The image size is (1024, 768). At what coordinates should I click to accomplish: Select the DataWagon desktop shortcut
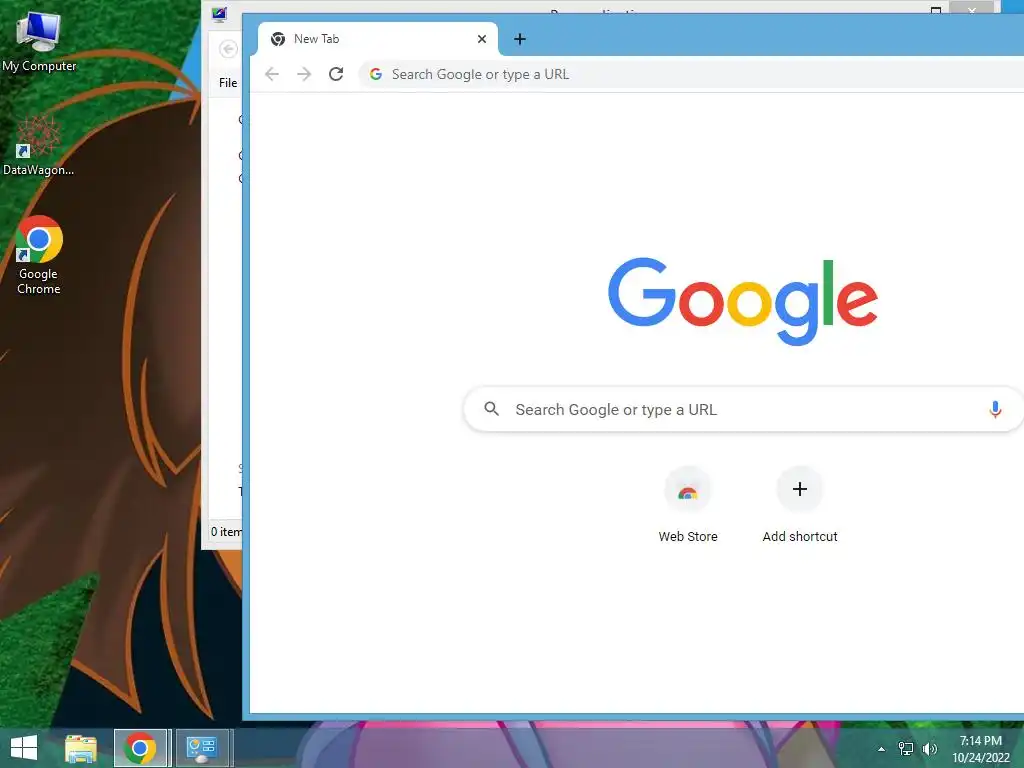pyautogui.click(x=39, y=145)
